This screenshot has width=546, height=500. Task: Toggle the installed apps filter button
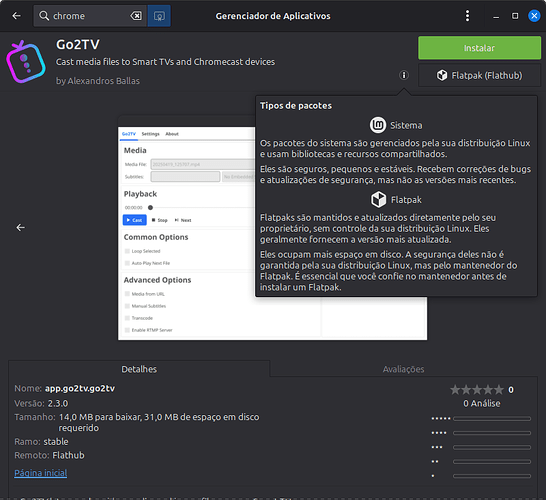159,16
